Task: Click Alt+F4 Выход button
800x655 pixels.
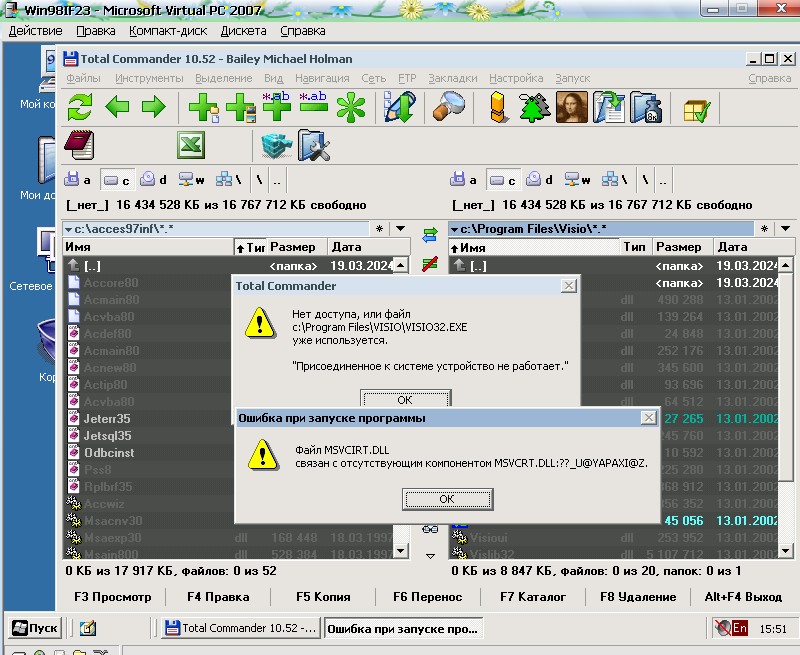Action: (743, 597)
